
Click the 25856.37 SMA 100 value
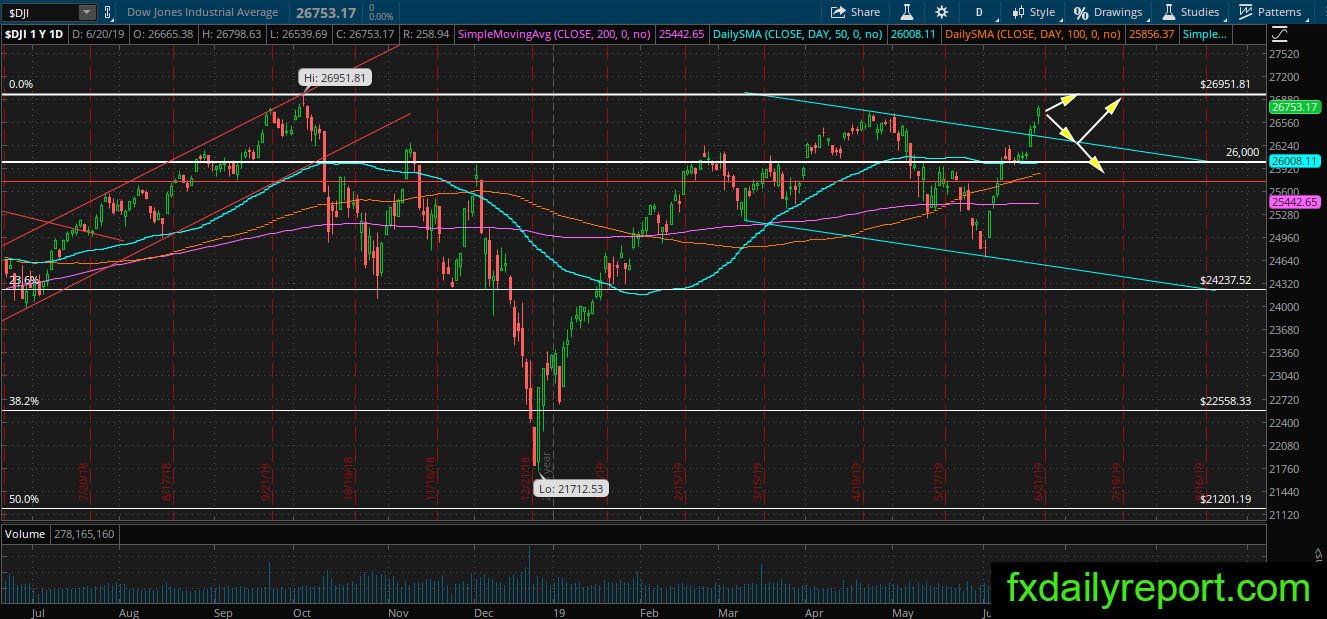[x=1152, y=34]
